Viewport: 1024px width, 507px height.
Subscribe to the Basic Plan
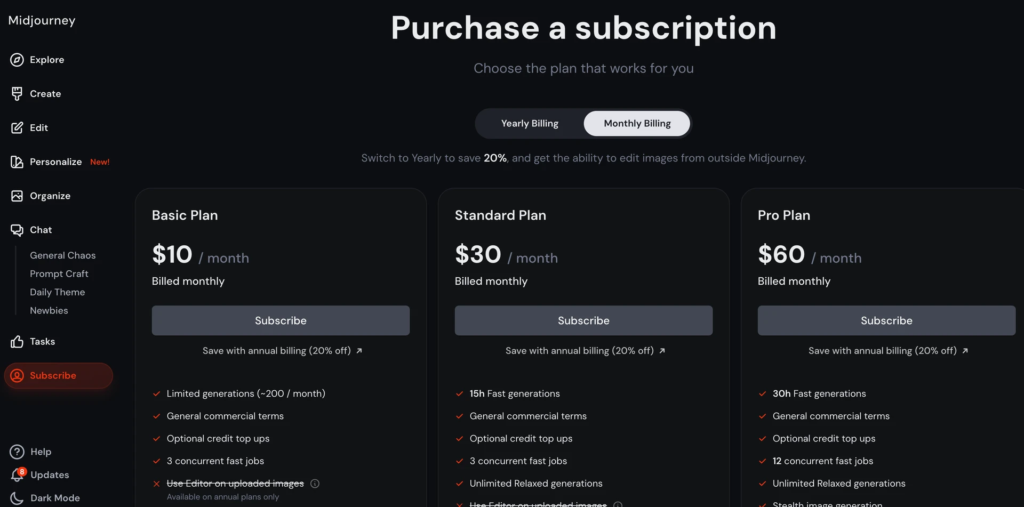281,321
